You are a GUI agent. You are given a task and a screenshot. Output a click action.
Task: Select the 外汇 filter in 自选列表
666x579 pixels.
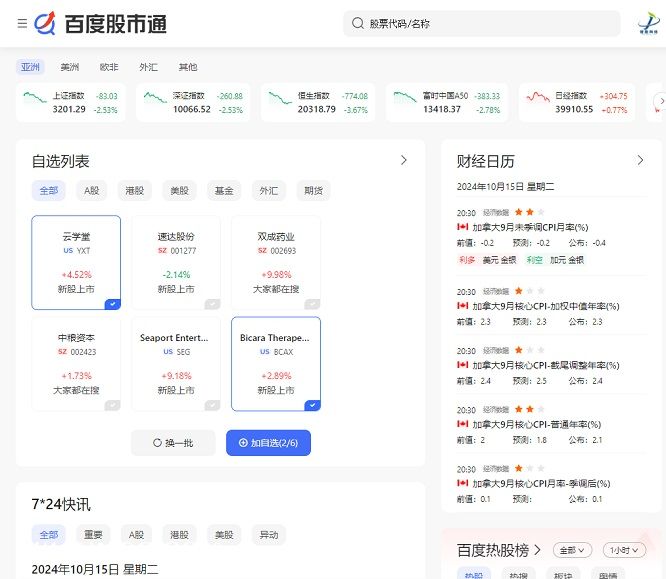click(x=269, y=191)
